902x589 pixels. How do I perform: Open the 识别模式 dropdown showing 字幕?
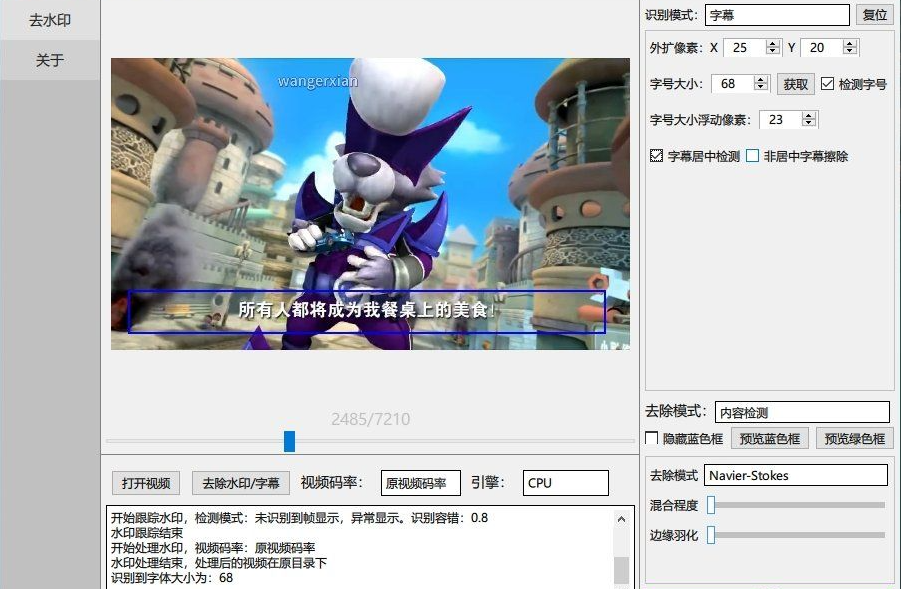click(x=777, y=15)
